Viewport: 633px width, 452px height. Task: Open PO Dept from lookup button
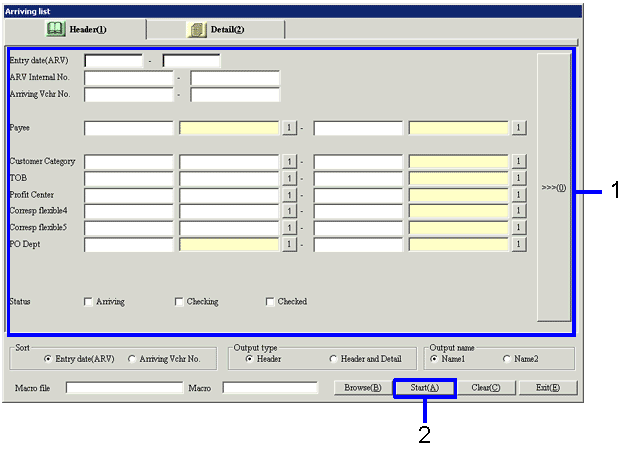pyautogui.click(x=289, y=245)
